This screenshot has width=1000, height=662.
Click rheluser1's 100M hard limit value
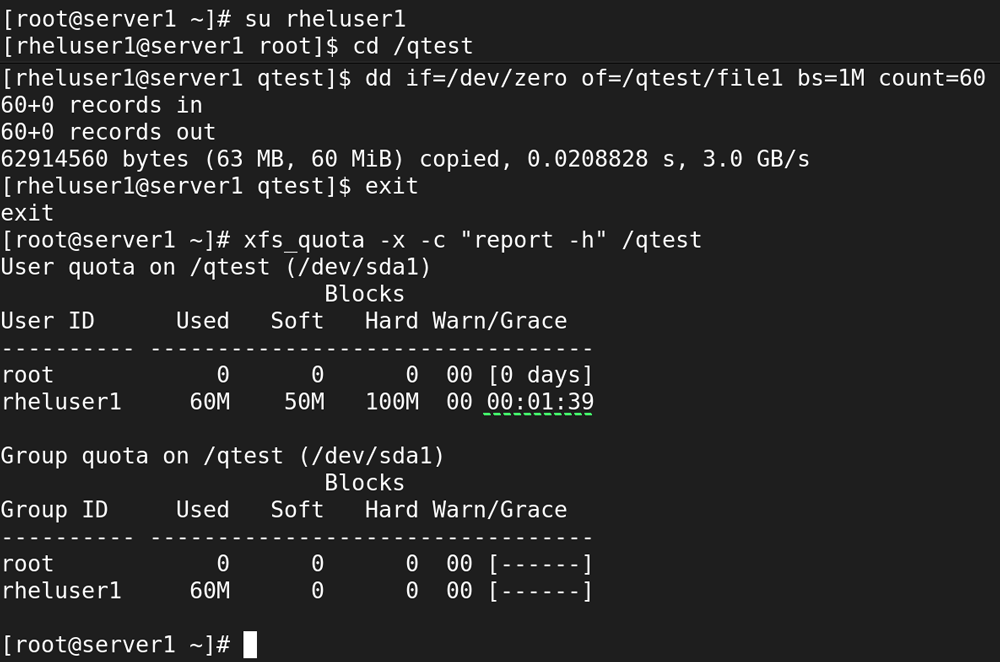392,402
